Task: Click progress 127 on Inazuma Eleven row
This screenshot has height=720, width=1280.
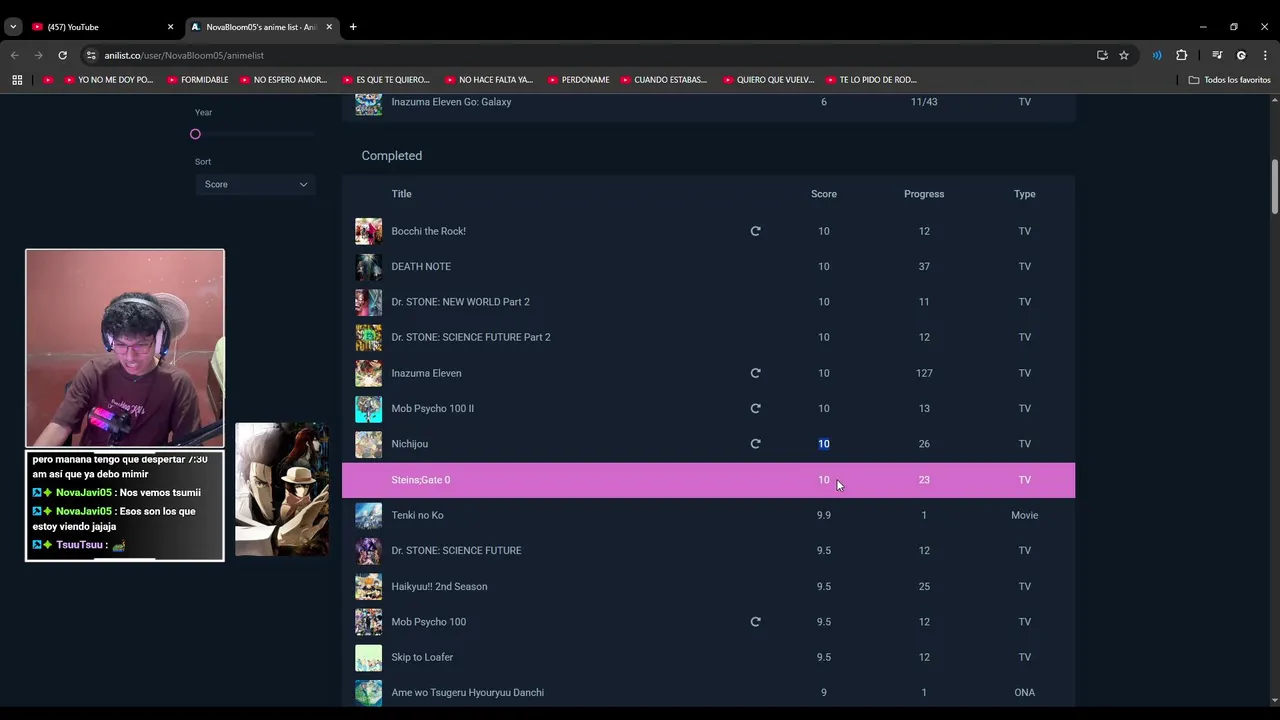Action: coord(924,373)
